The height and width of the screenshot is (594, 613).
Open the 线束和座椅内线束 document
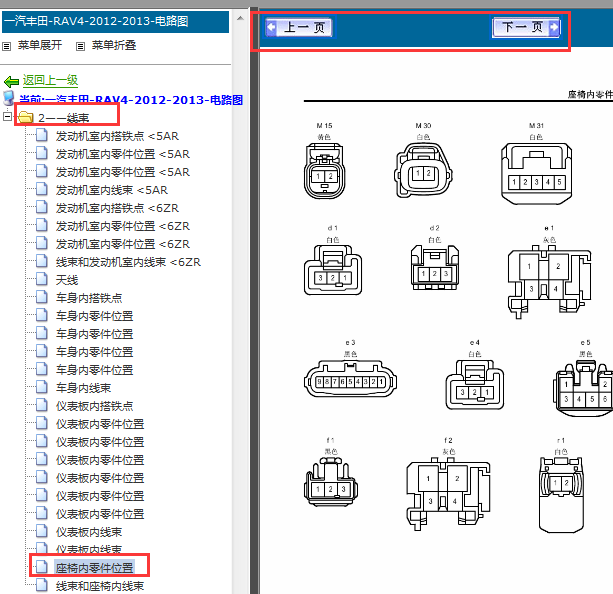[100, 586]
